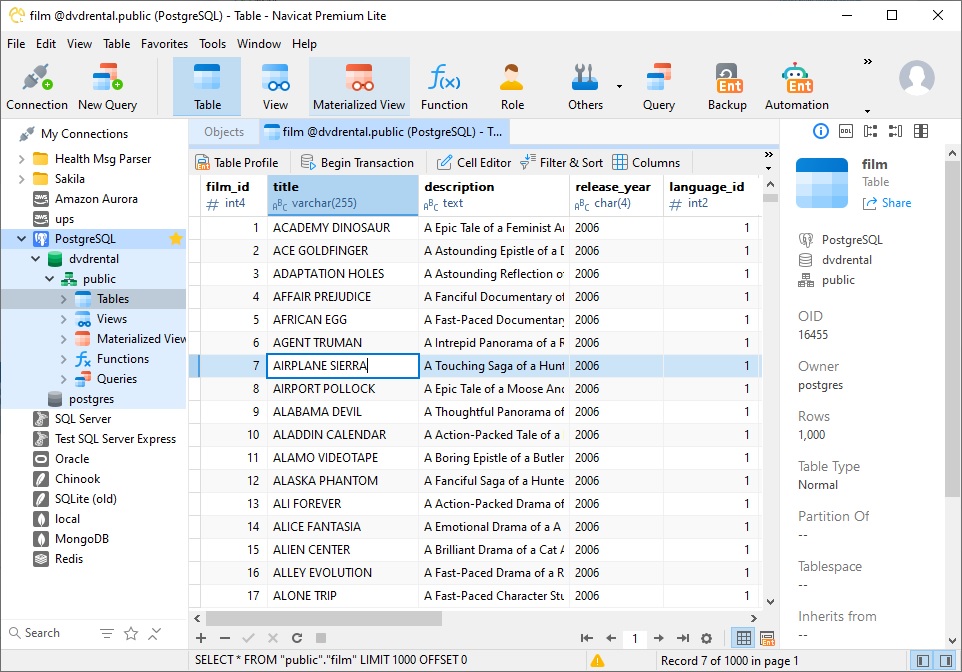Switch to form view in bottom bar
The image size is (962, 672).
tap(767, 638)
